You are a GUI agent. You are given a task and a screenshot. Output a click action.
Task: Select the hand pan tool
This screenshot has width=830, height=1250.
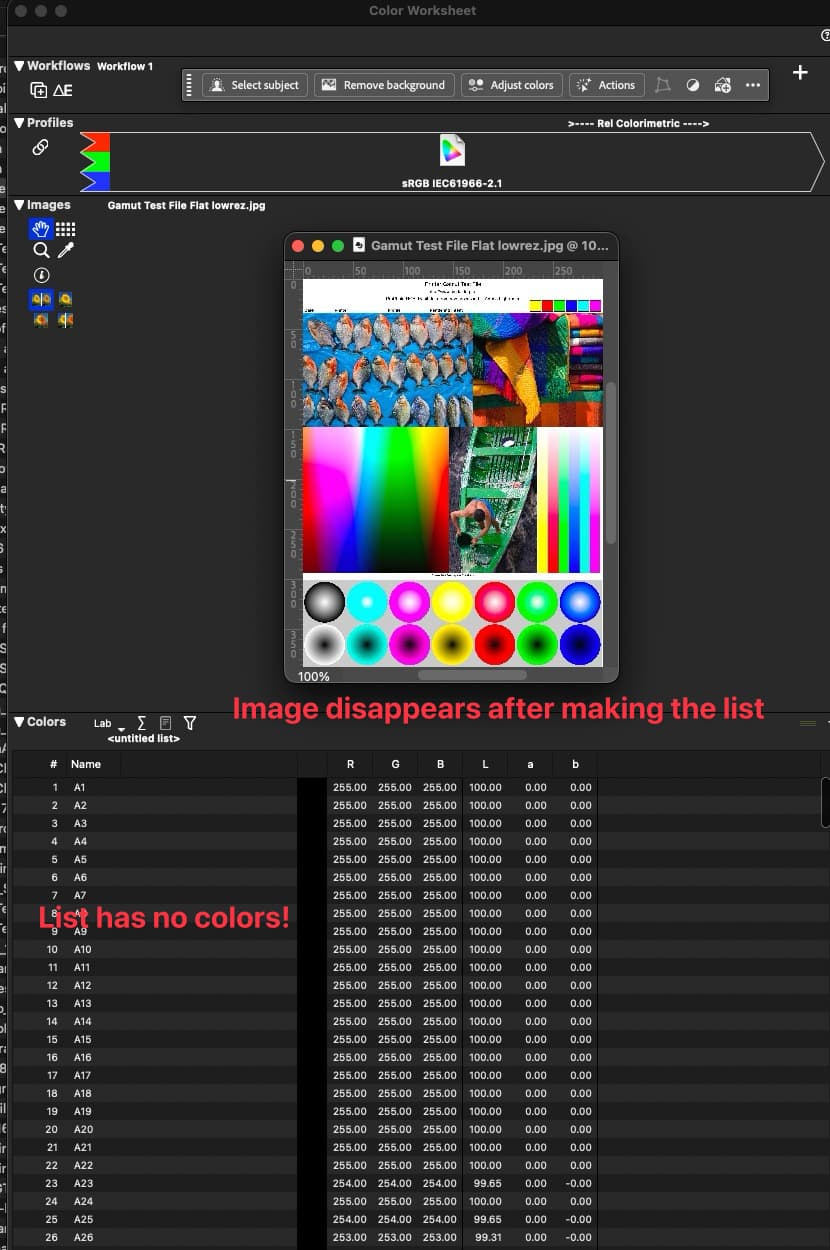pyautogui.click(x=41, y=229)
